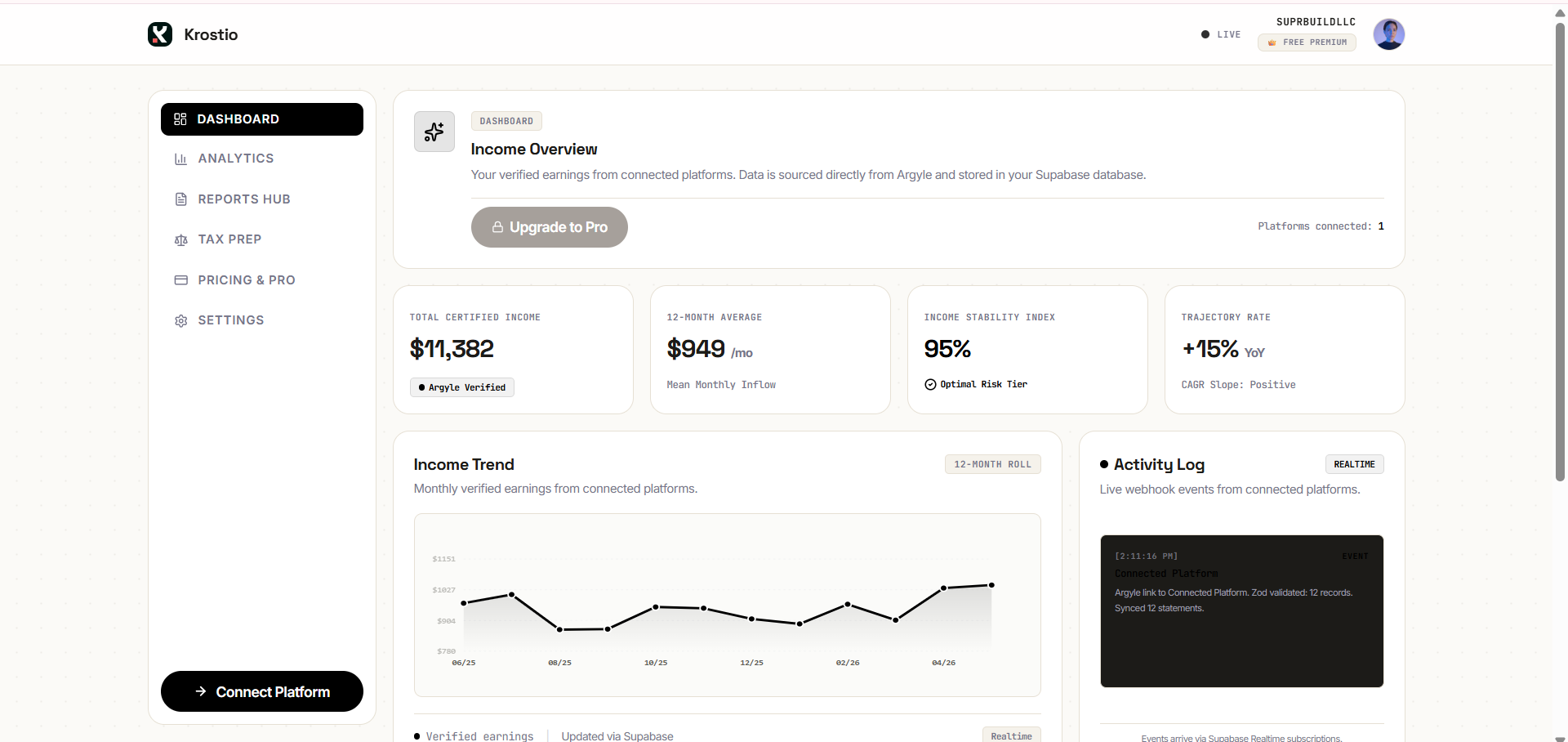Click the scrollbar down arrow

click(1560, 738)
